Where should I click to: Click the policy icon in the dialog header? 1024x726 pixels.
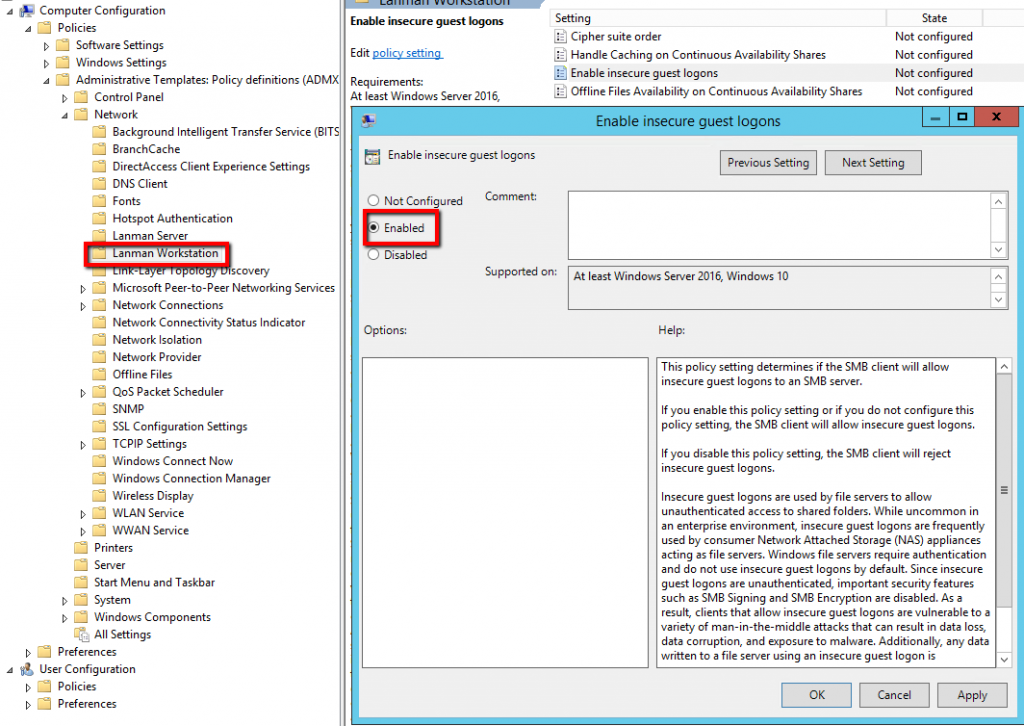point(372,157)
